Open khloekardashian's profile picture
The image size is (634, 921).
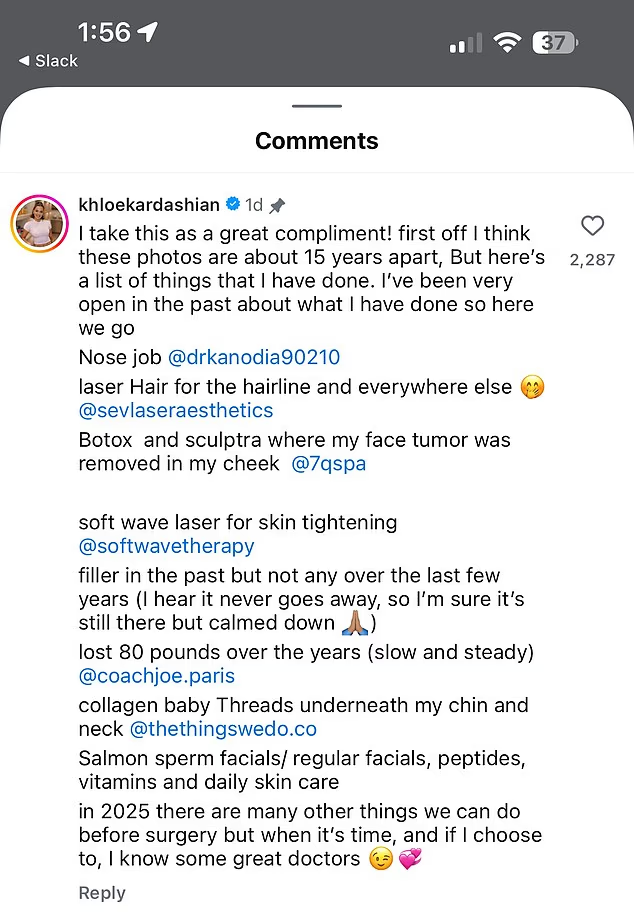(39, 221)
